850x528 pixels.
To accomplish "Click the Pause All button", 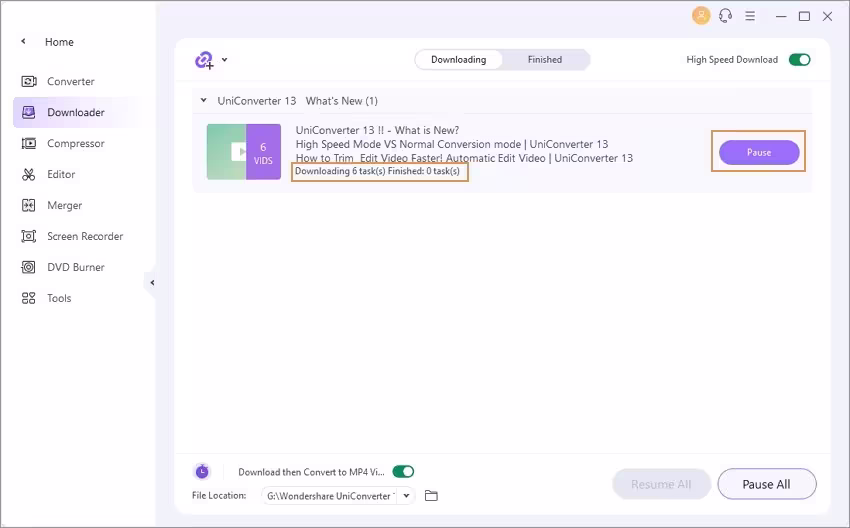I will [x=767, y=484].
